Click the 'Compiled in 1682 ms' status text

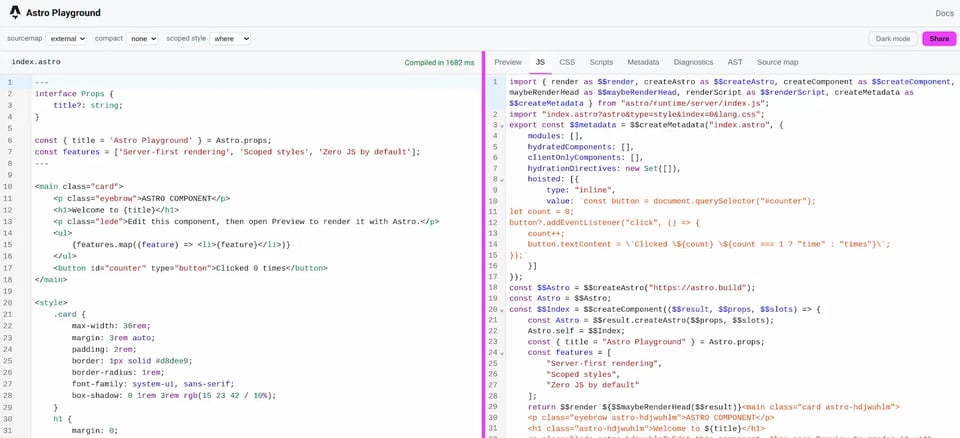(439, 62)
